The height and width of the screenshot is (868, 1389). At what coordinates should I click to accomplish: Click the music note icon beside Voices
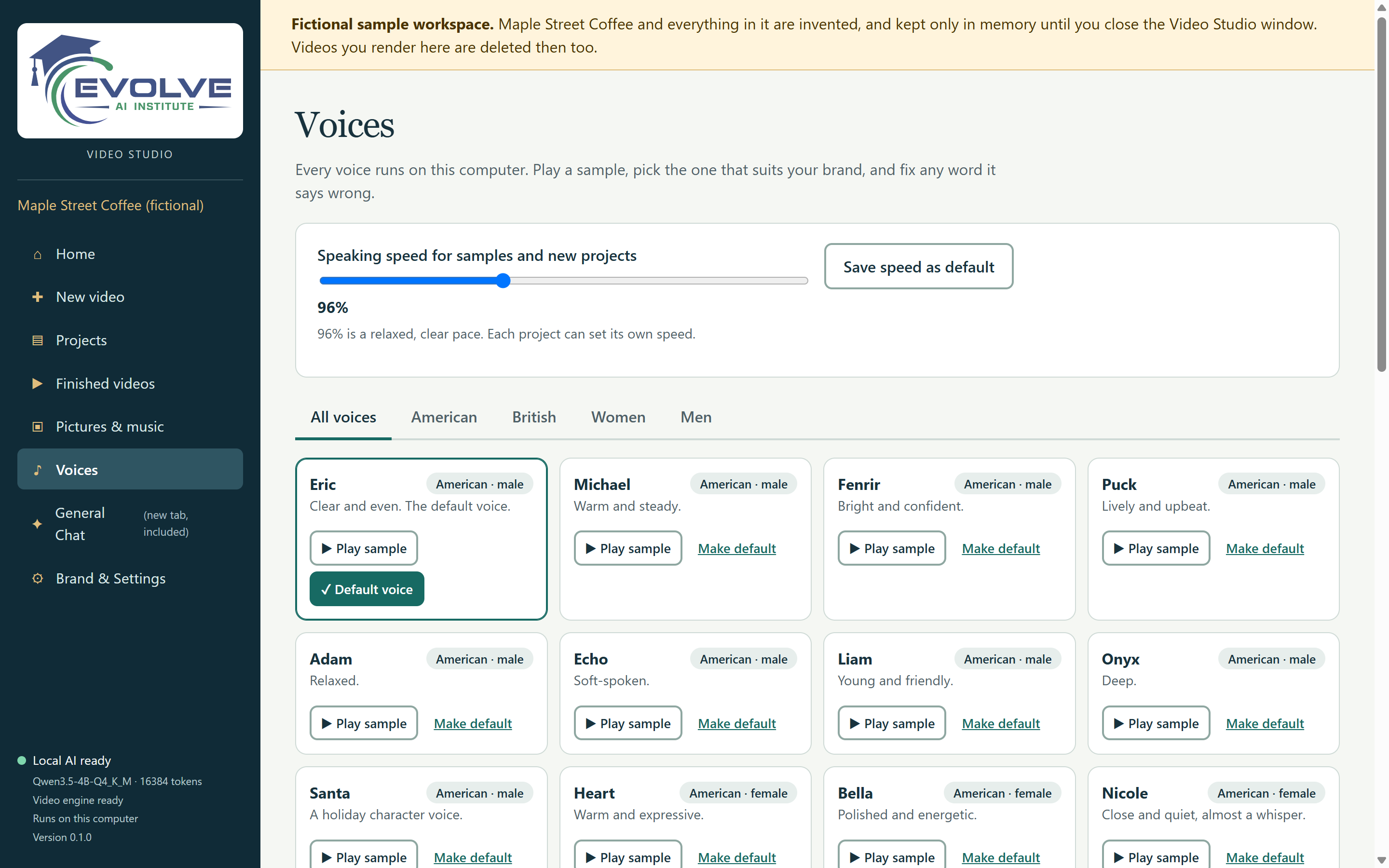pyautogui.click(x=37, y=470)
